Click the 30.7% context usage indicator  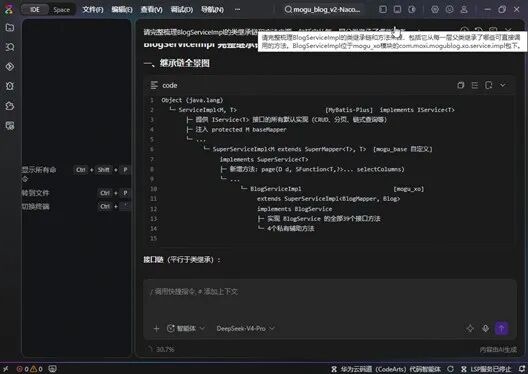(161, 349)
